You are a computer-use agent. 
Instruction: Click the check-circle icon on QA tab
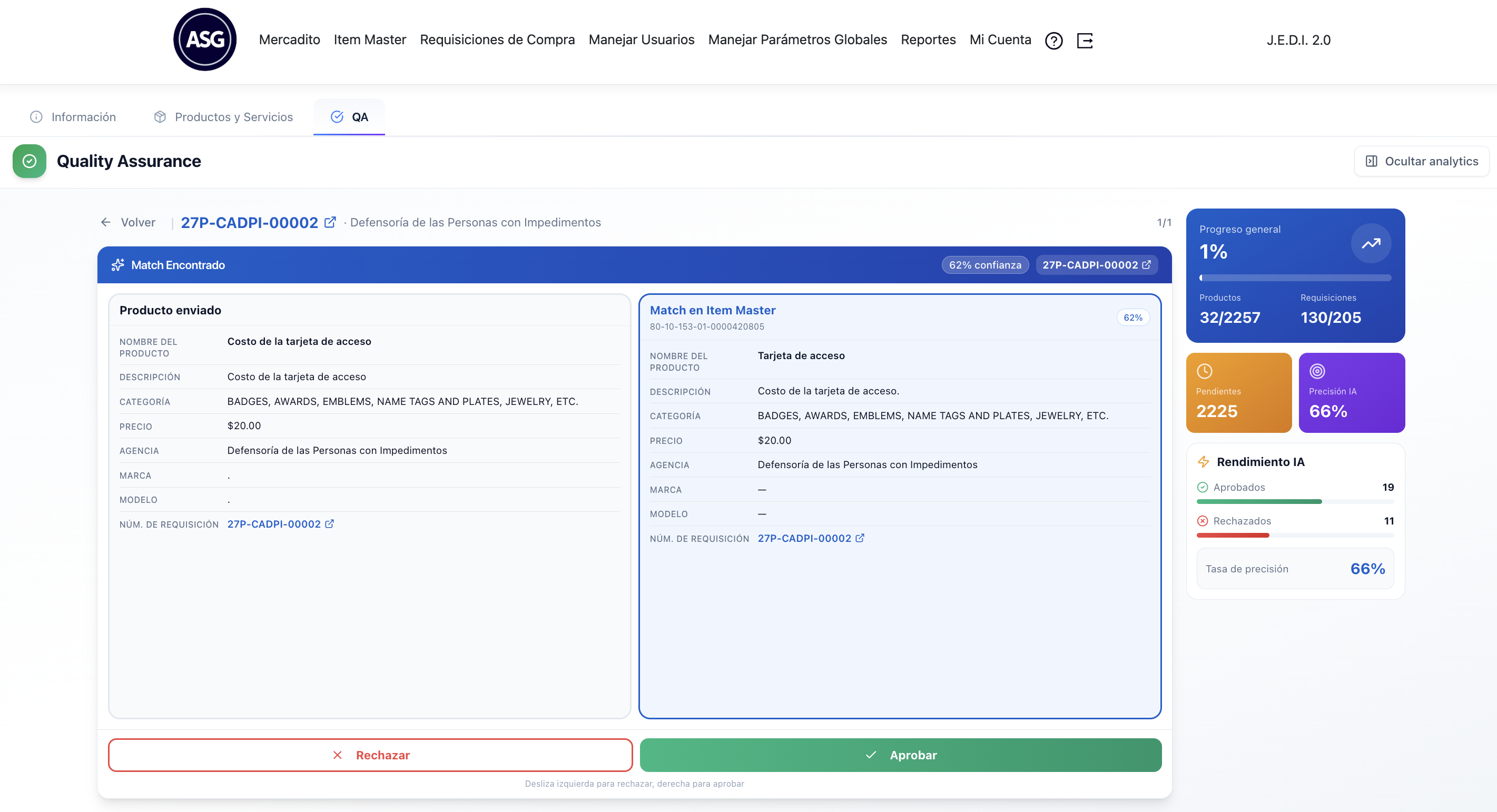[337, 117]
